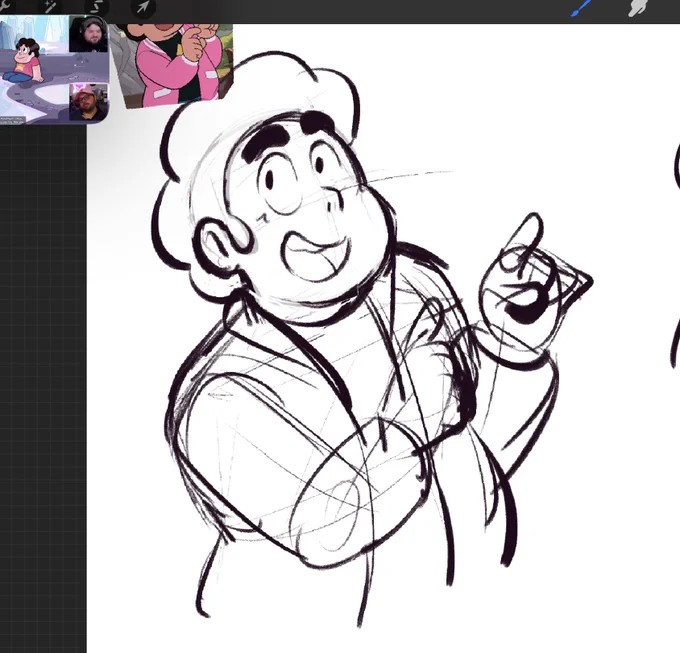The height and width of the screenshot is (653, 680).
Task: Select the blue Brush tool
Action: 582,7
